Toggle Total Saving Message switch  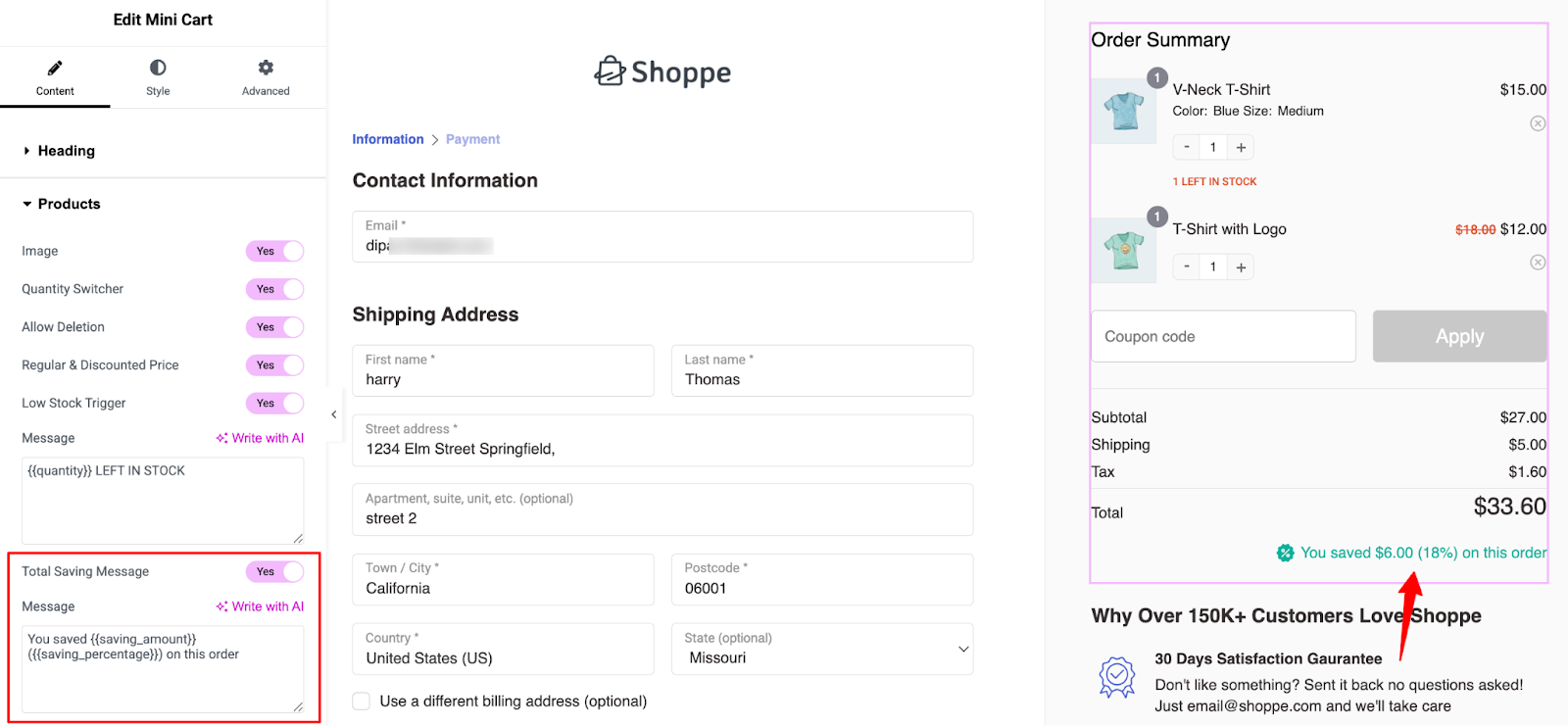274,572
